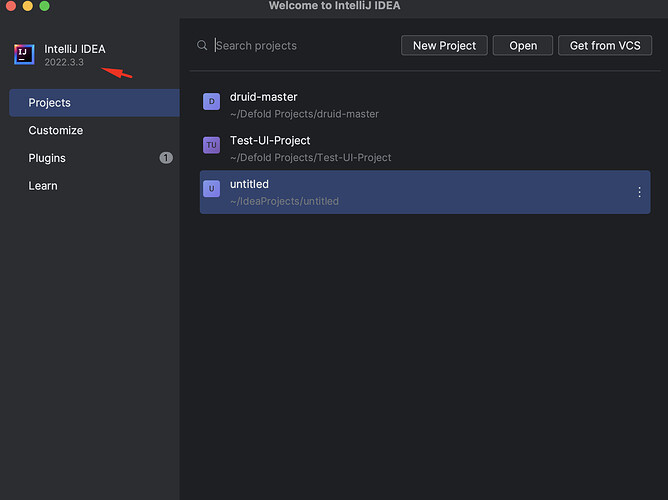The image size is (668, 500).
Task: Click the "U" avatar icon for untitled
Action: click(211, 189)
